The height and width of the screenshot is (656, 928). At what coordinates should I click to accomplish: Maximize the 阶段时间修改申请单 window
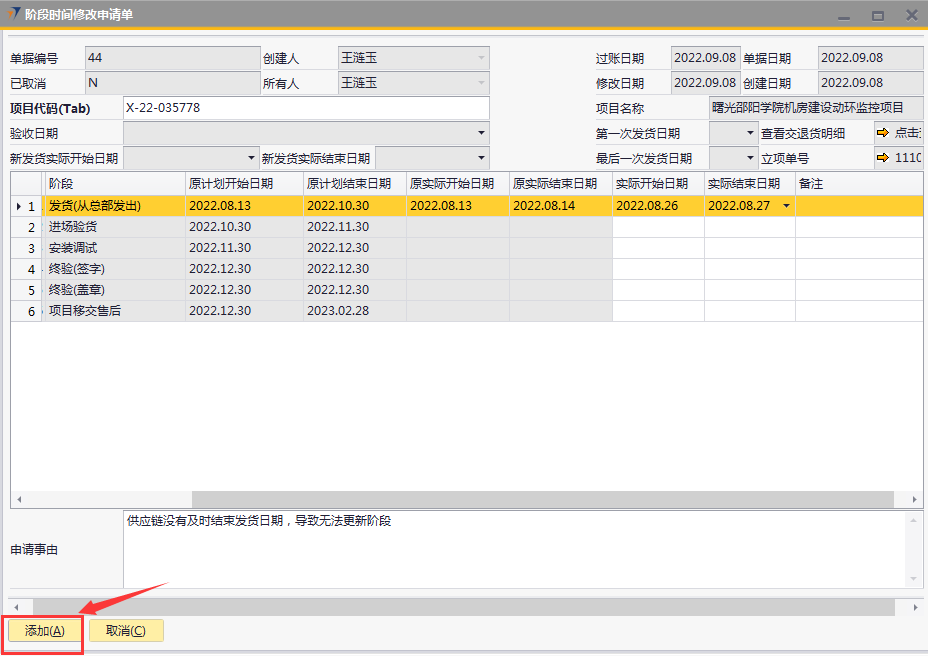pos(877,15)
